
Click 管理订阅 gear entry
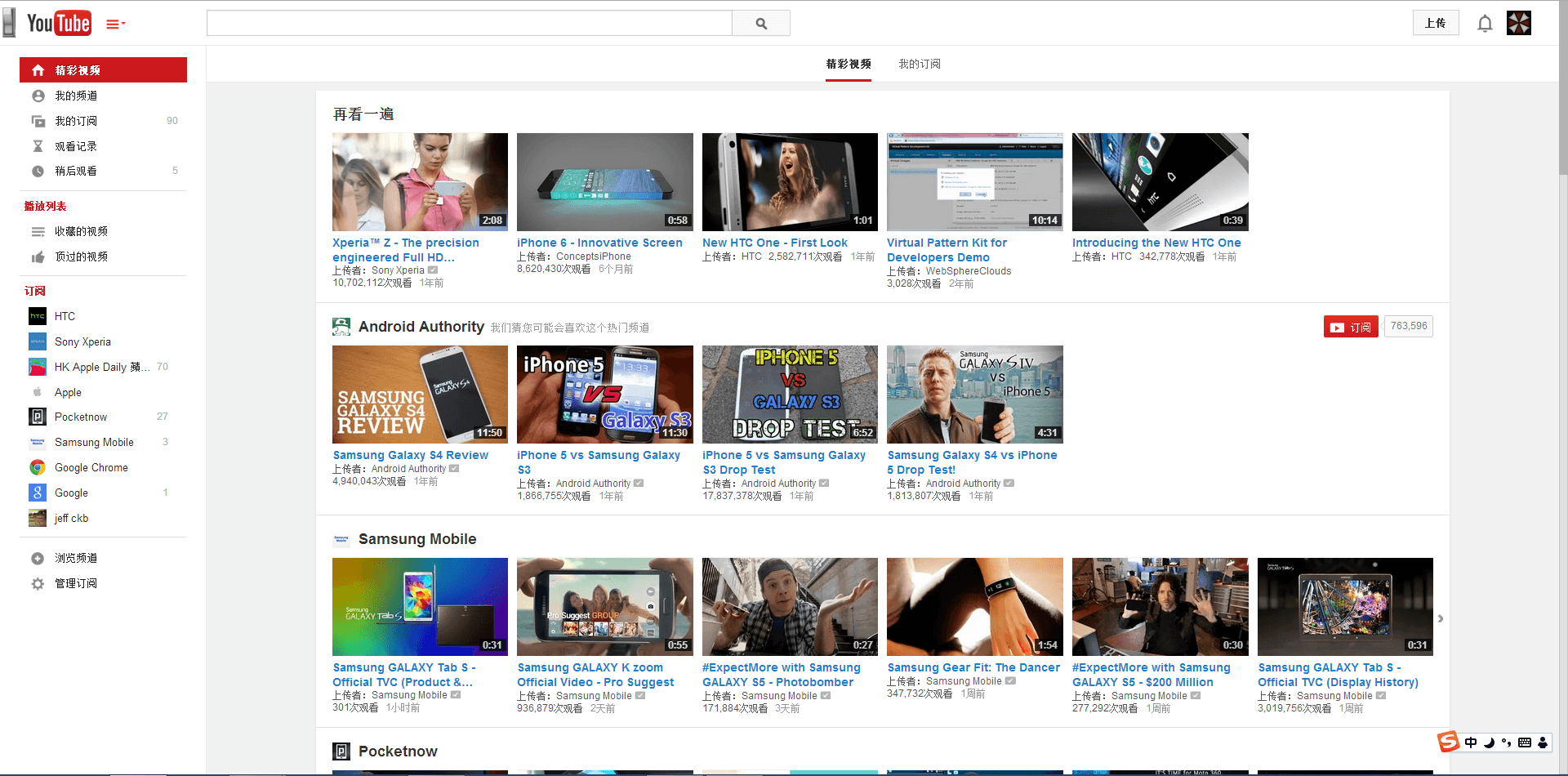tap(103, 583)
